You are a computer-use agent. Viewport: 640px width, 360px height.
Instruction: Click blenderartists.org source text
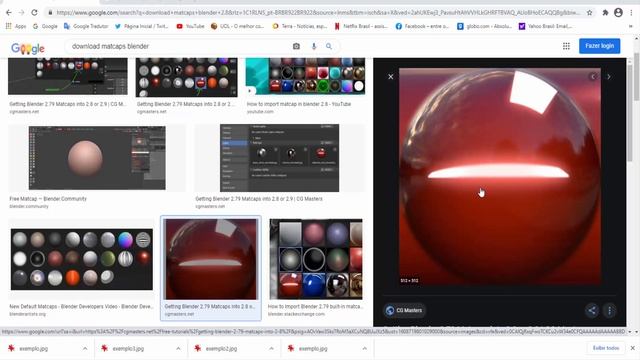point(28,314)
